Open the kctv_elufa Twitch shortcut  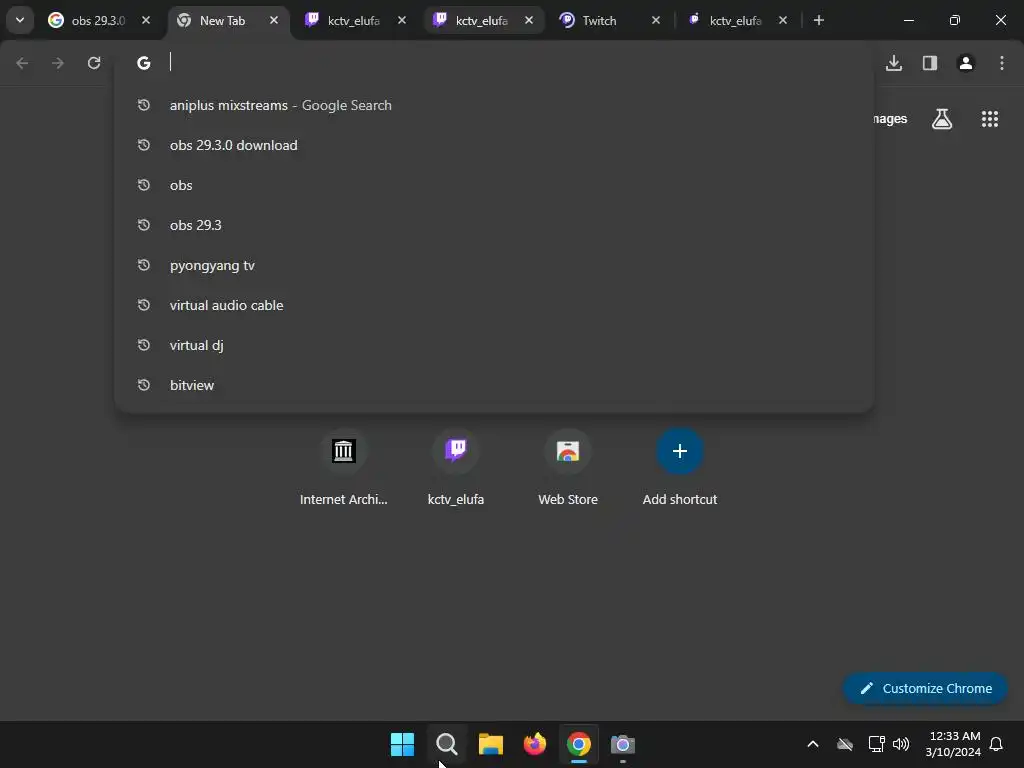(456, 468)
